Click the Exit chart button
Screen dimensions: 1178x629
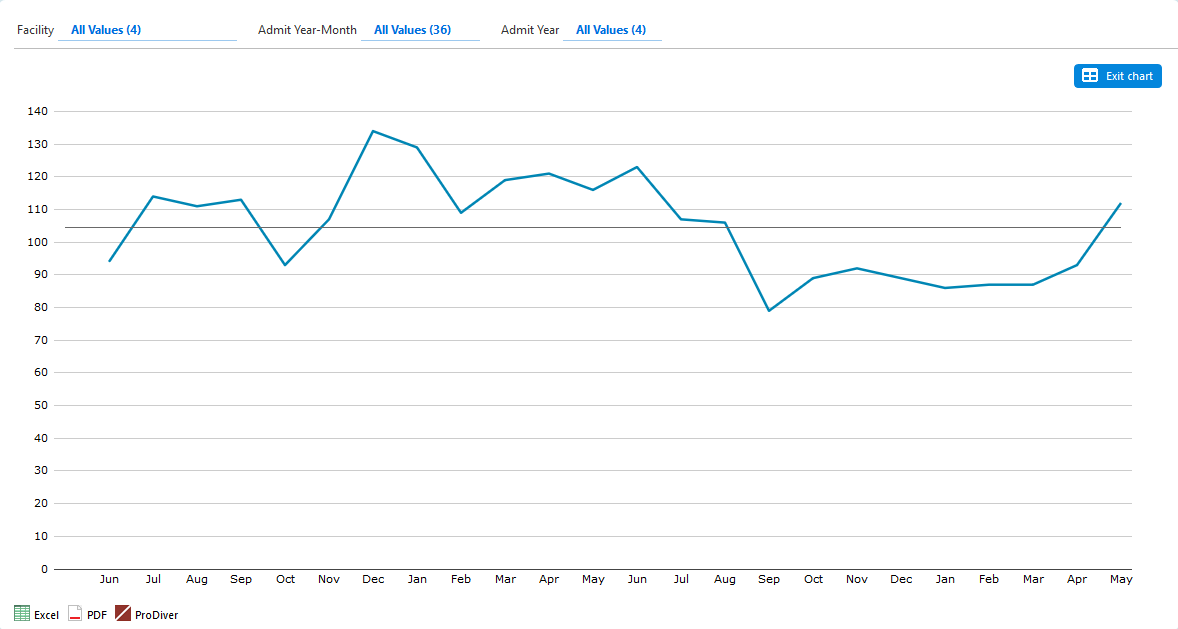[1117, 76]
